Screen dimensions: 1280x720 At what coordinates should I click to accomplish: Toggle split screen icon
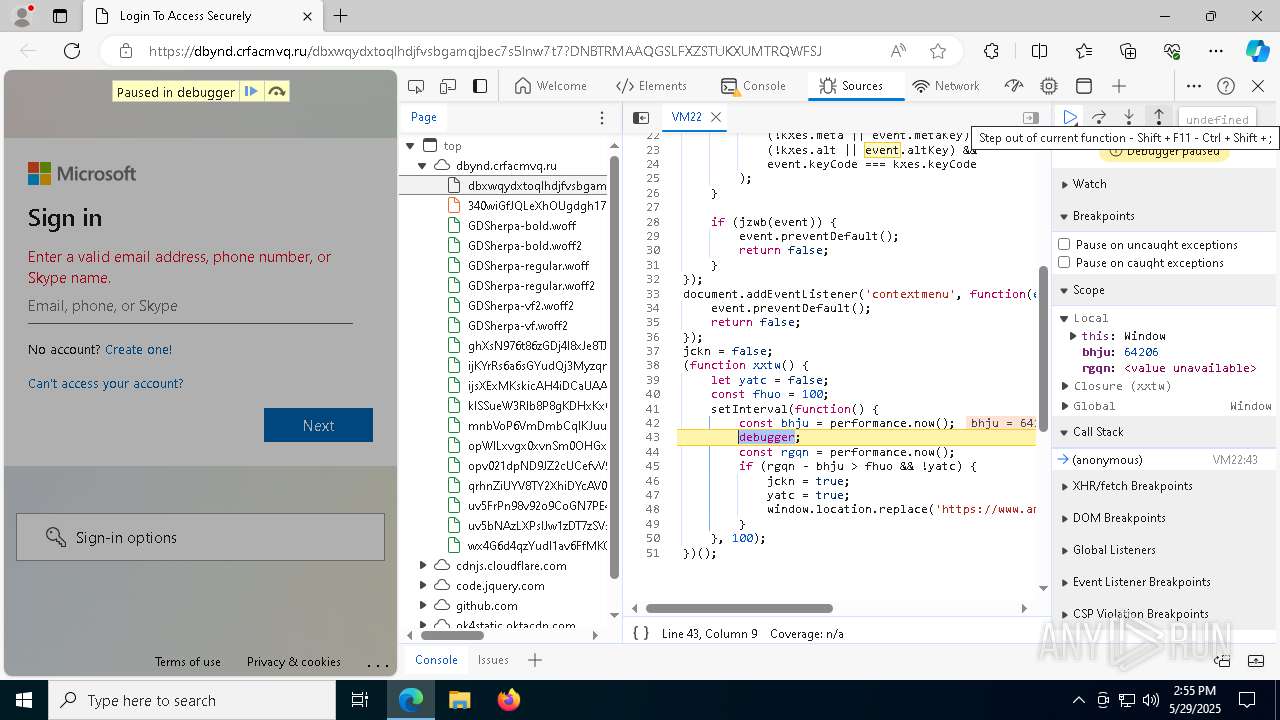pos(1039,51)
